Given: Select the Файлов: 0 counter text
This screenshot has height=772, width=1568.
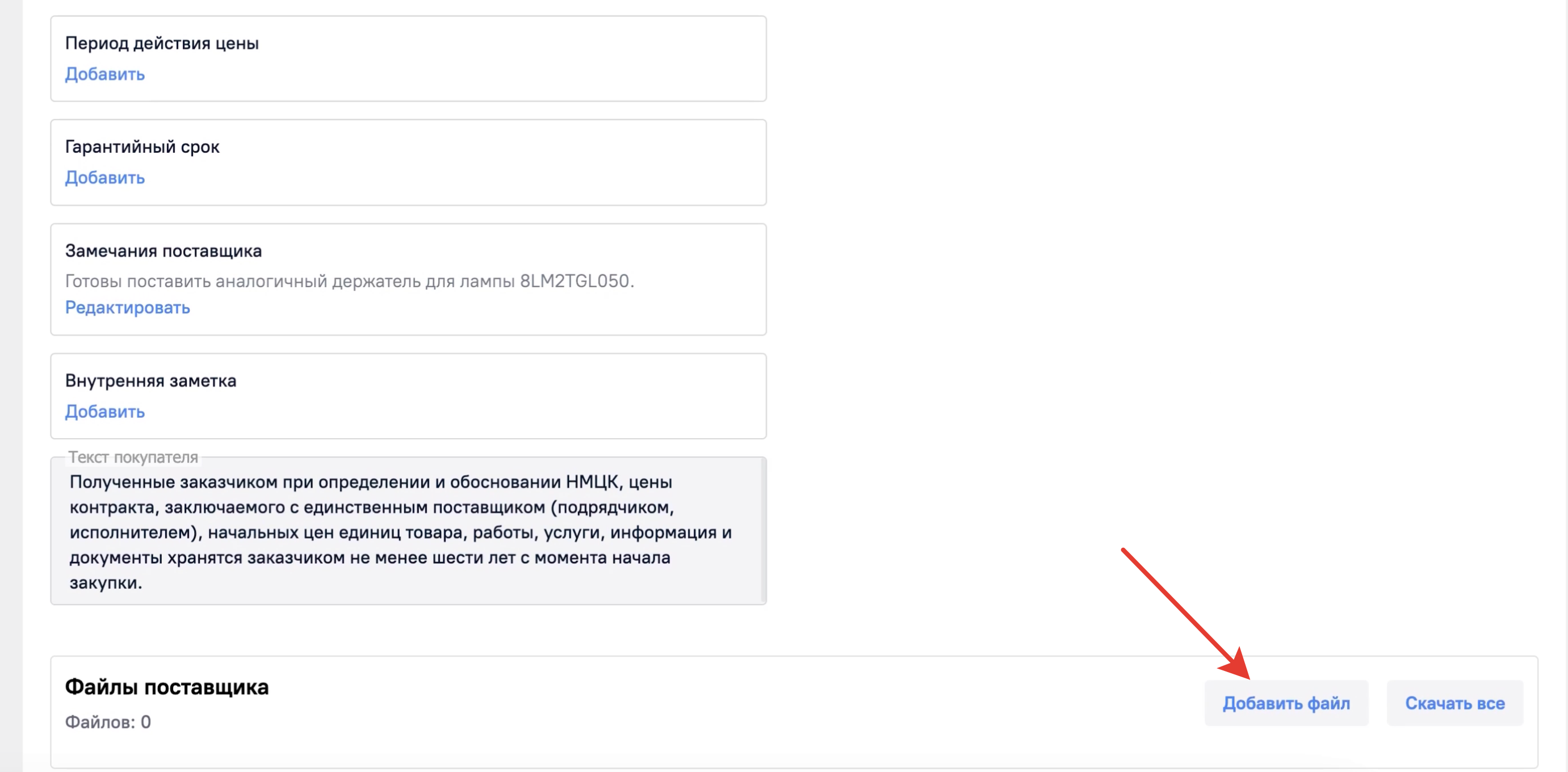Looking at the screenshot, I should [108, 722].
